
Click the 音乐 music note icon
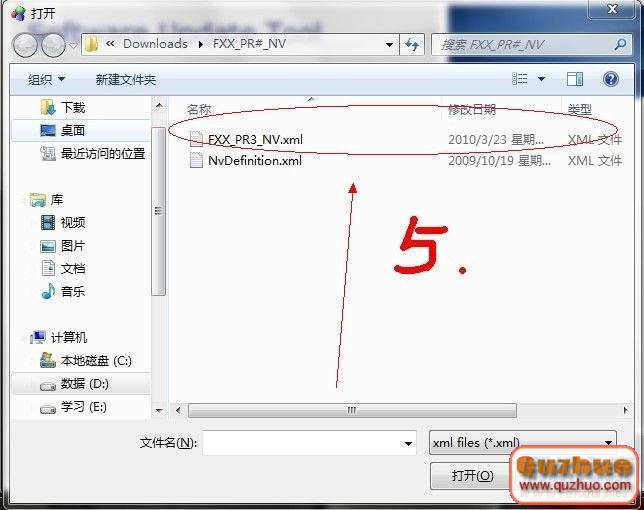point(48,292)
